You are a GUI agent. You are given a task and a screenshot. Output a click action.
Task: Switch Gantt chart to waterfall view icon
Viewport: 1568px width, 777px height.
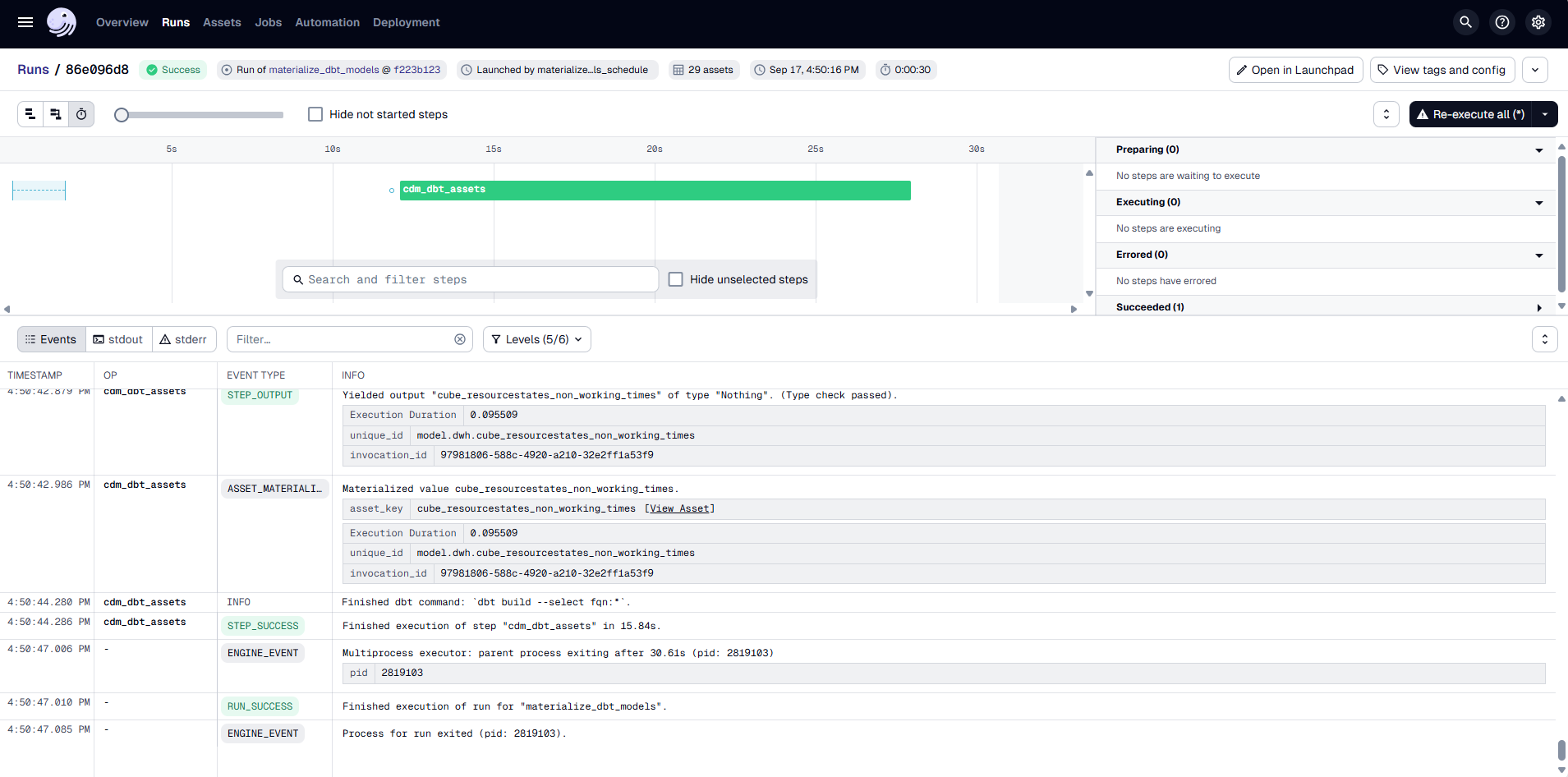point(56,114)
